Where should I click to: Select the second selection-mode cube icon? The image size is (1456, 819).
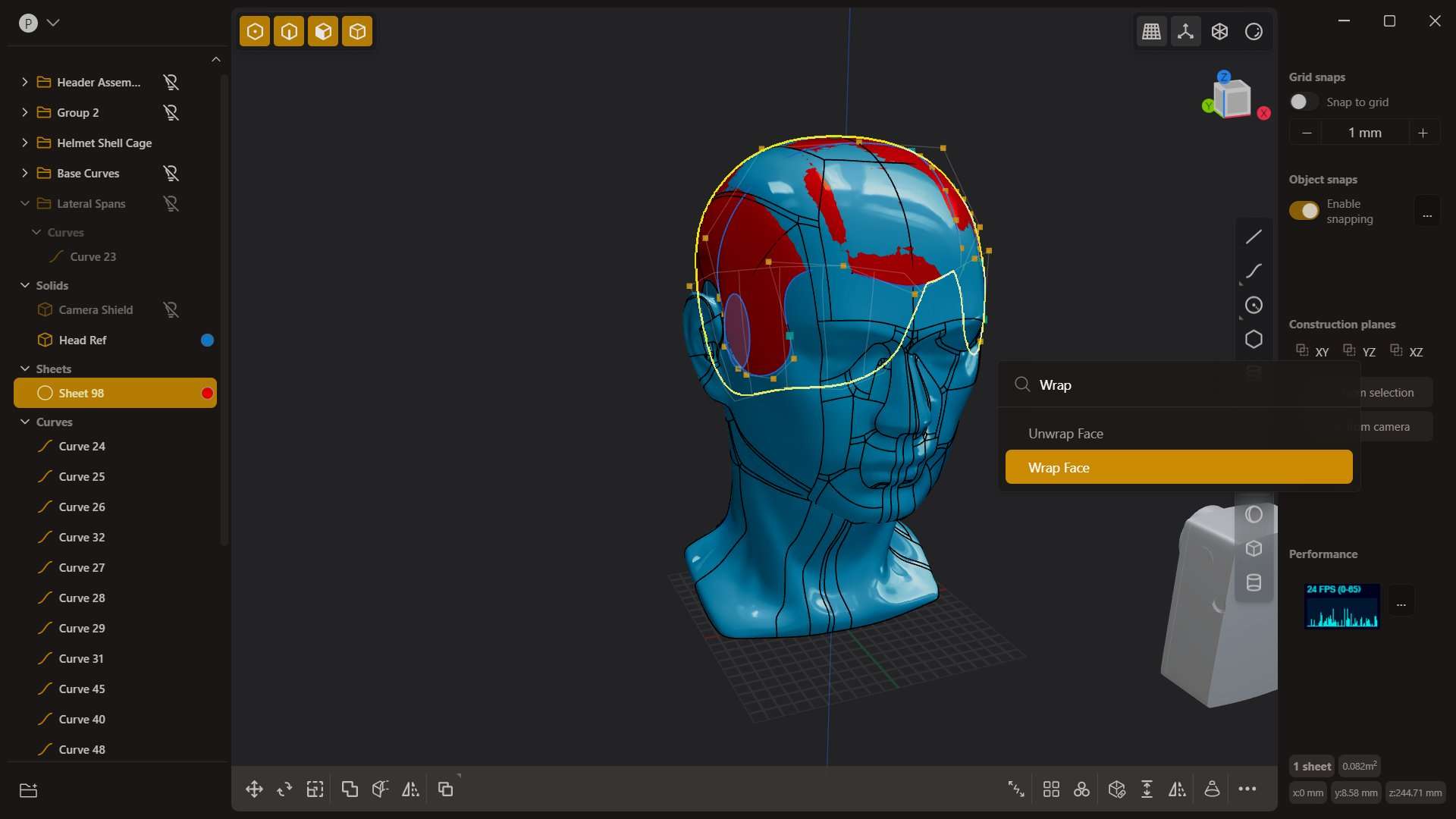(289, 31)
